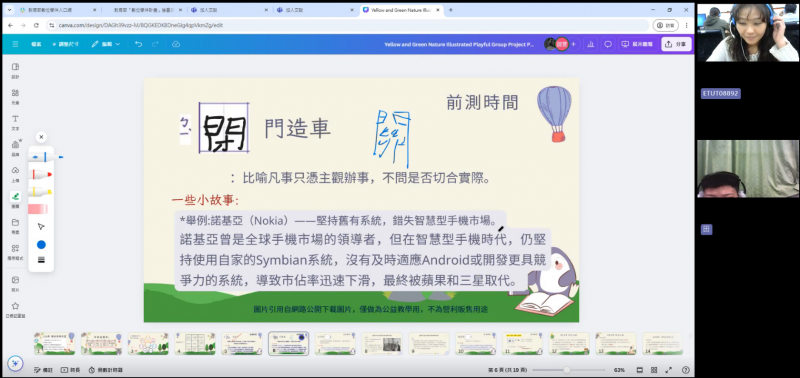Select the pointer cursor tool
The width and height of the screenshot is (800, 378).
tap(41, 226)
